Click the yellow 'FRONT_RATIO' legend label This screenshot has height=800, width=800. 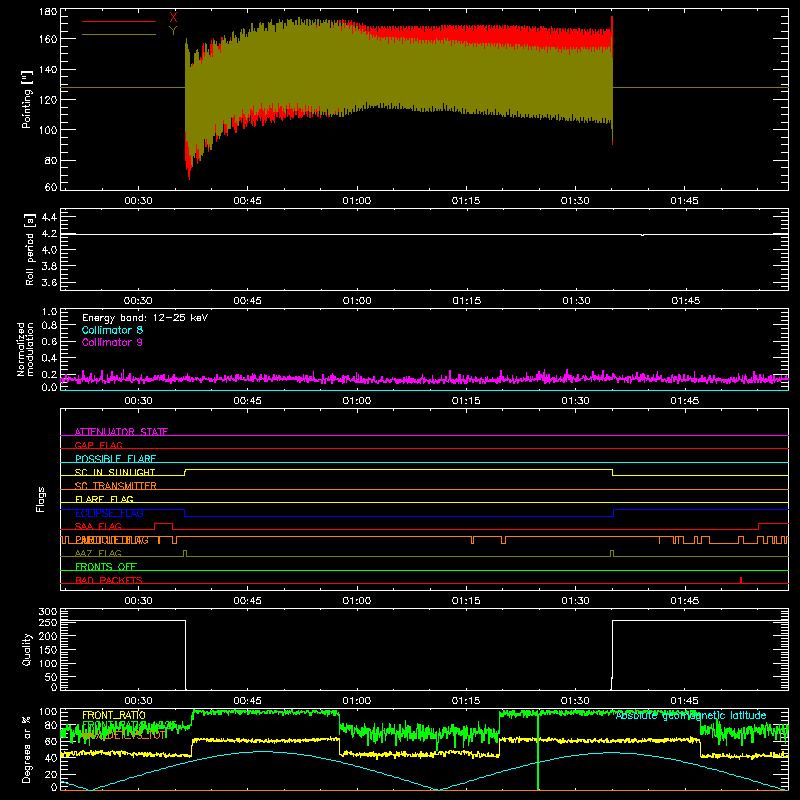[114, 715]
